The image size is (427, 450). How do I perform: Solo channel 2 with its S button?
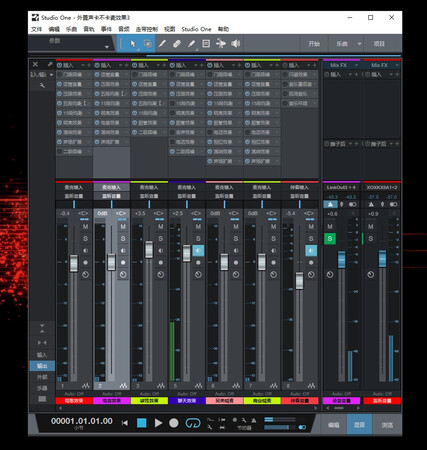[123, 239]
